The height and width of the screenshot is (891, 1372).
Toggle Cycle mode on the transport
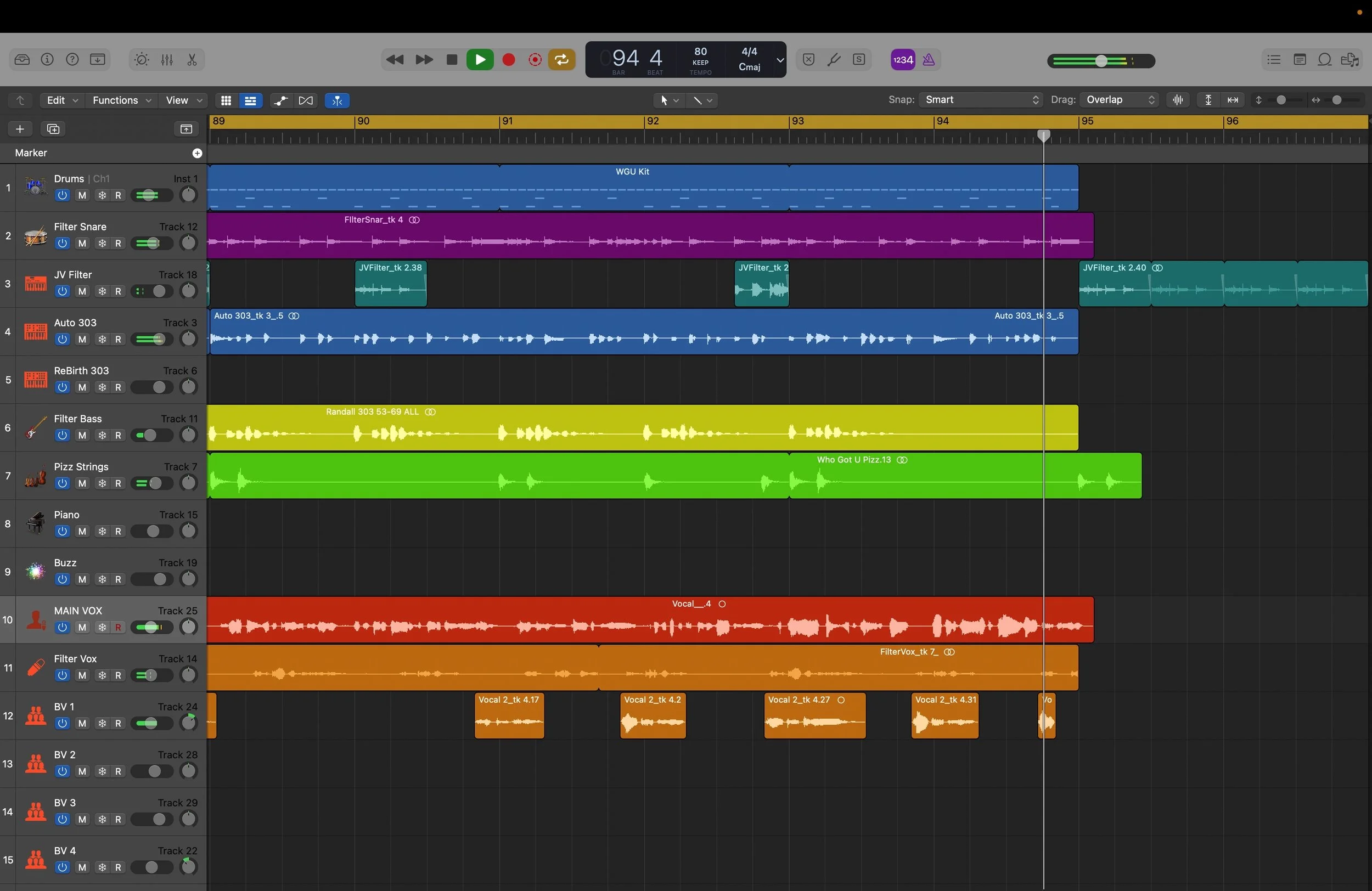[561, 60]
